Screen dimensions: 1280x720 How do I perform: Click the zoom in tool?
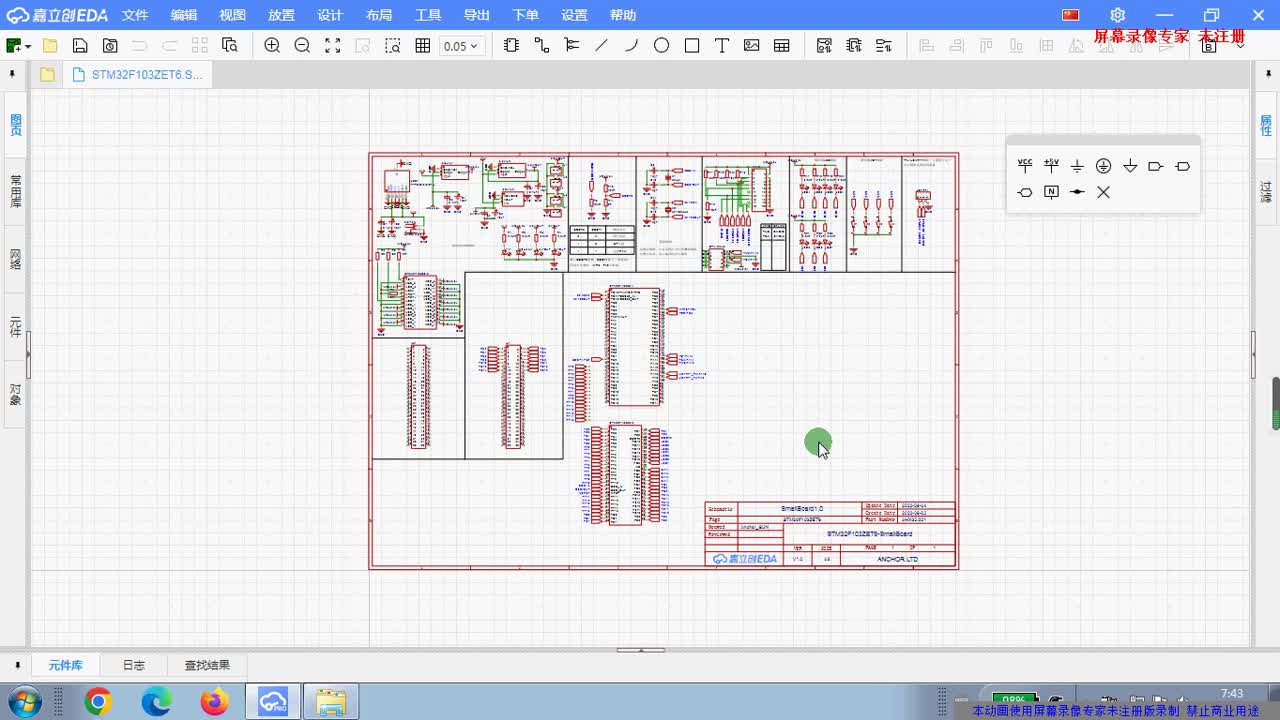pos(272,45)
